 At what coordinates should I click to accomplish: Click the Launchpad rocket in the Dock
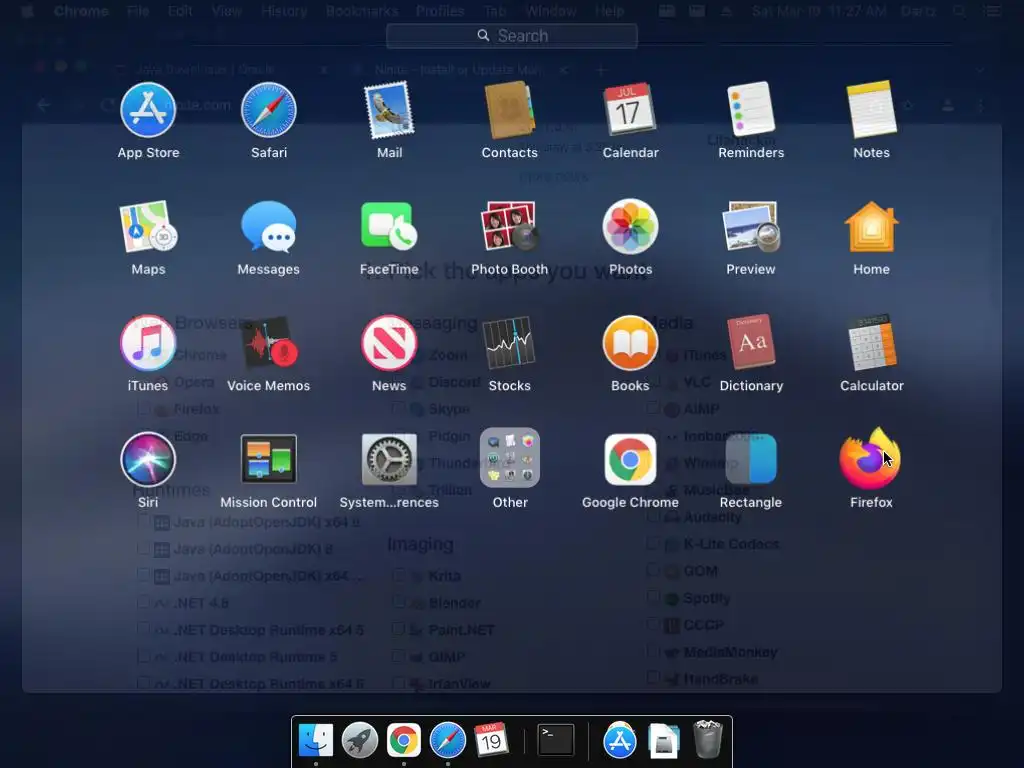click(x=360, y=740)
